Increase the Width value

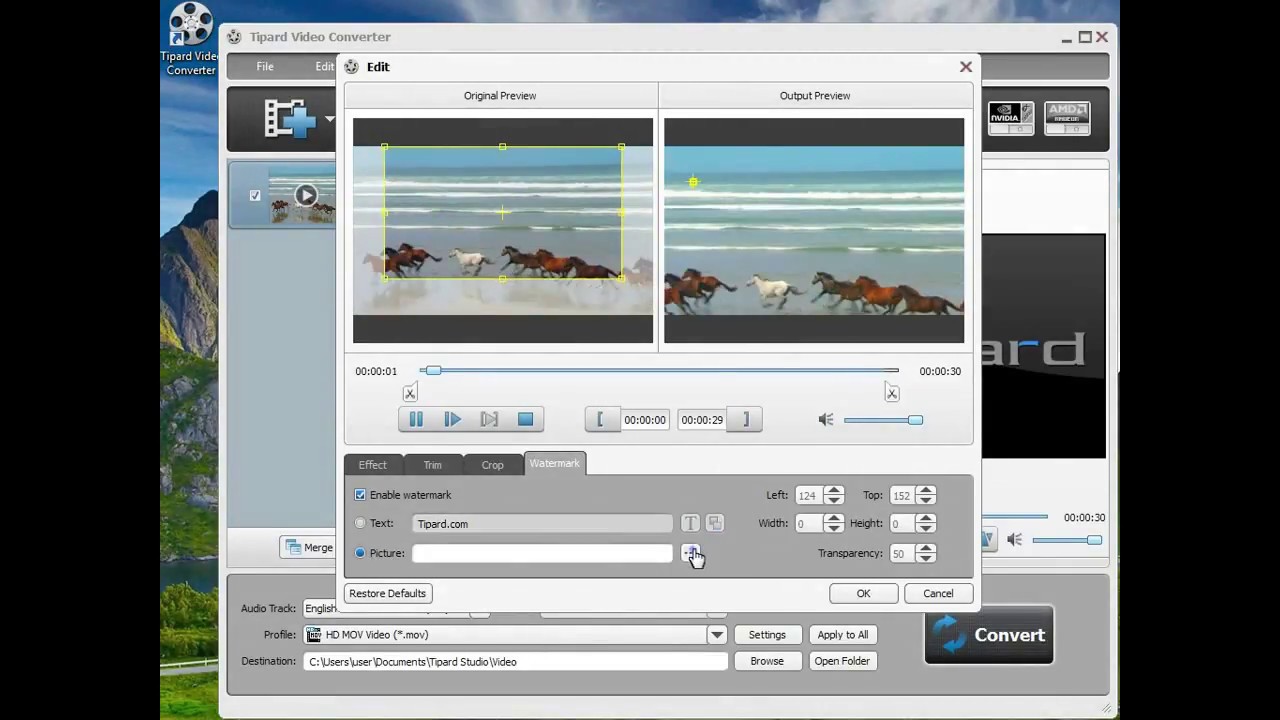pos(834,519)
